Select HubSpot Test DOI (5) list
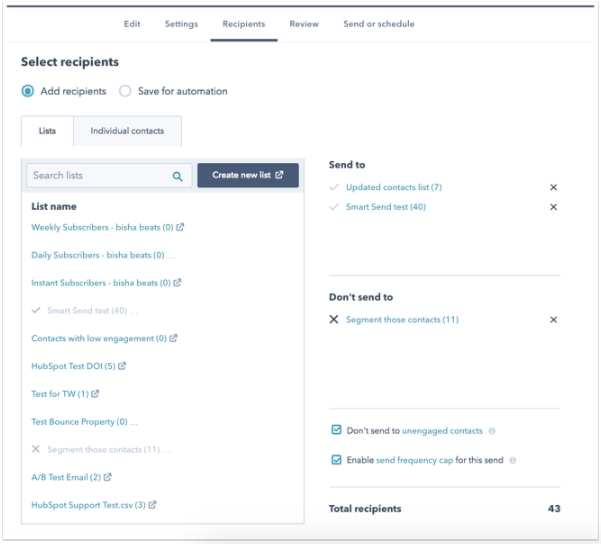This screenshot has height=544, width=601. coord(73,366)
